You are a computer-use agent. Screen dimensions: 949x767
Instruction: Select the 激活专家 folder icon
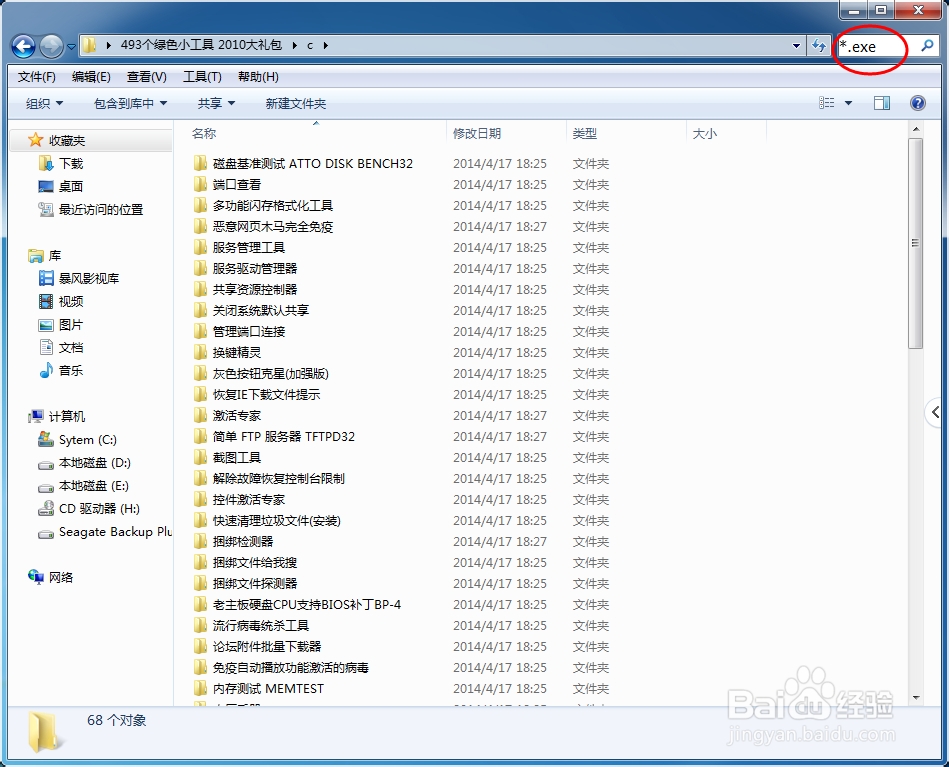pyautogui.click(x=200, y=415)
